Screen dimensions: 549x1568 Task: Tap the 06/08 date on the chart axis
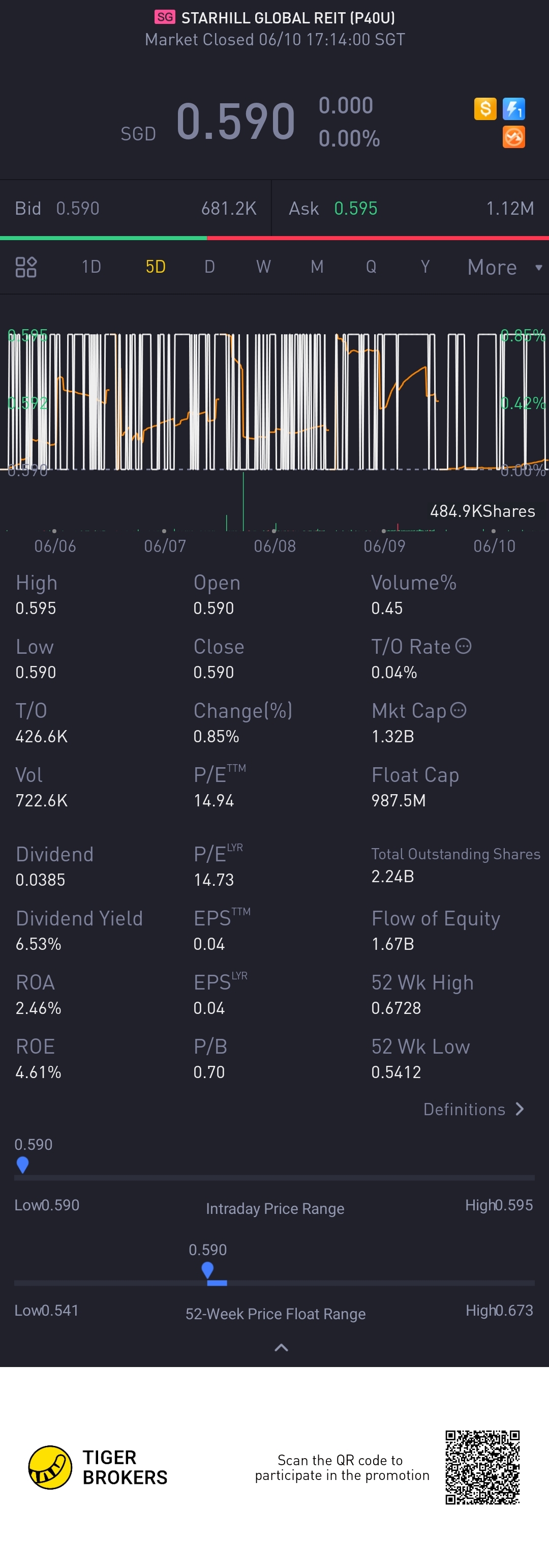coord(275,546)
